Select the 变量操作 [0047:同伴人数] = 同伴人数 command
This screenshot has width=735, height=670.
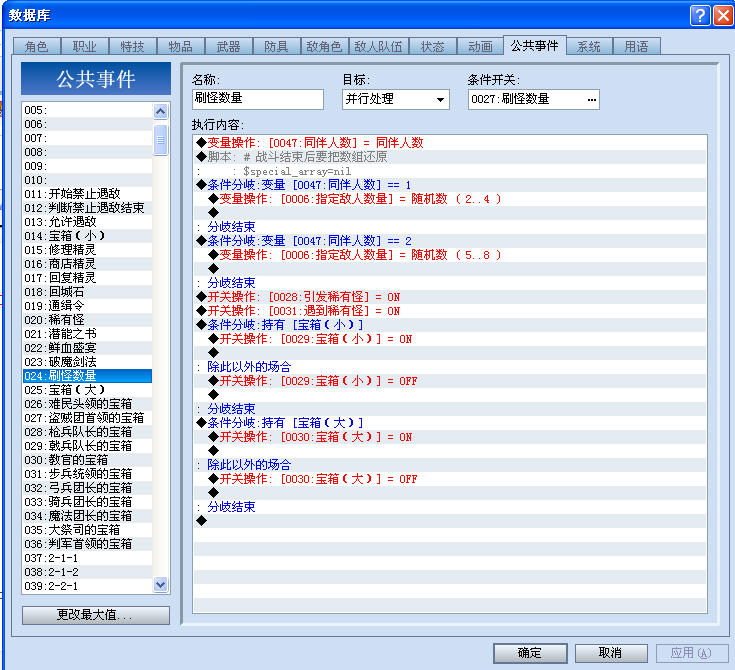pos(450,143)
